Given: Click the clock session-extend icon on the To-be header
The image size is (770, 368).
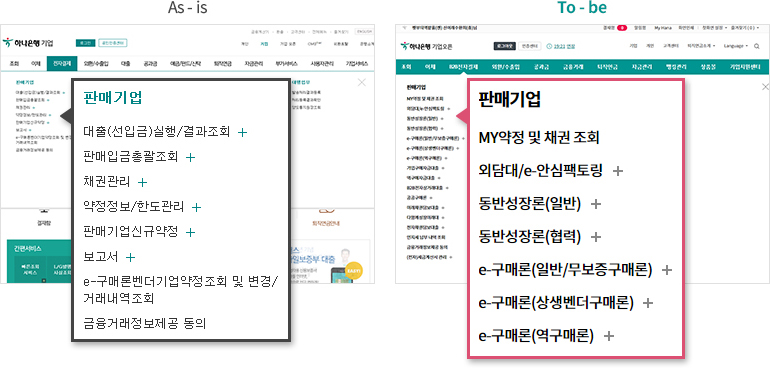Looking at the screenshot, I should 549,46.
